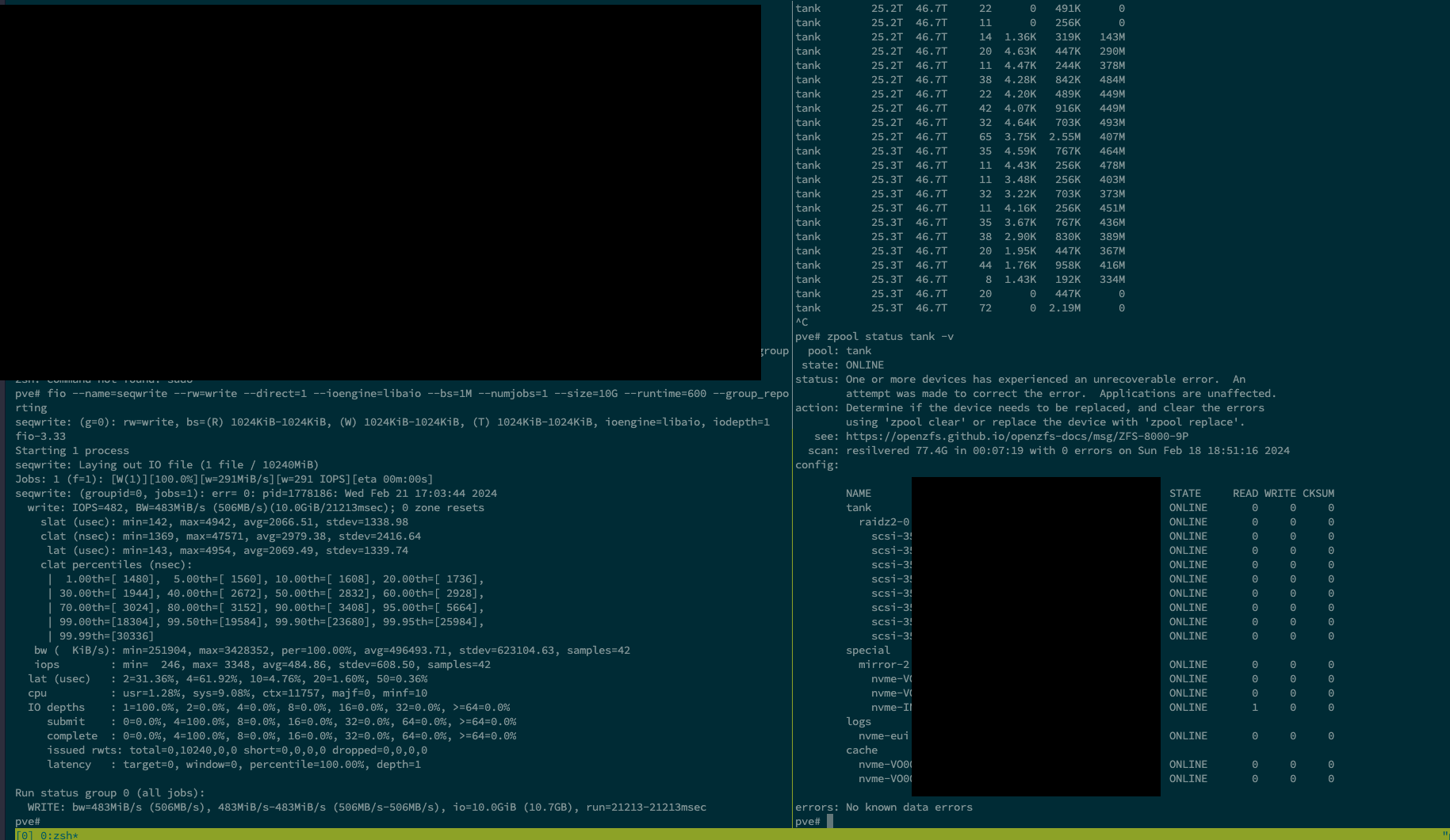1450x840 pixels.
Task: Click the 'bw ( KiB/s)' statistics line
Action: point(332,650)
